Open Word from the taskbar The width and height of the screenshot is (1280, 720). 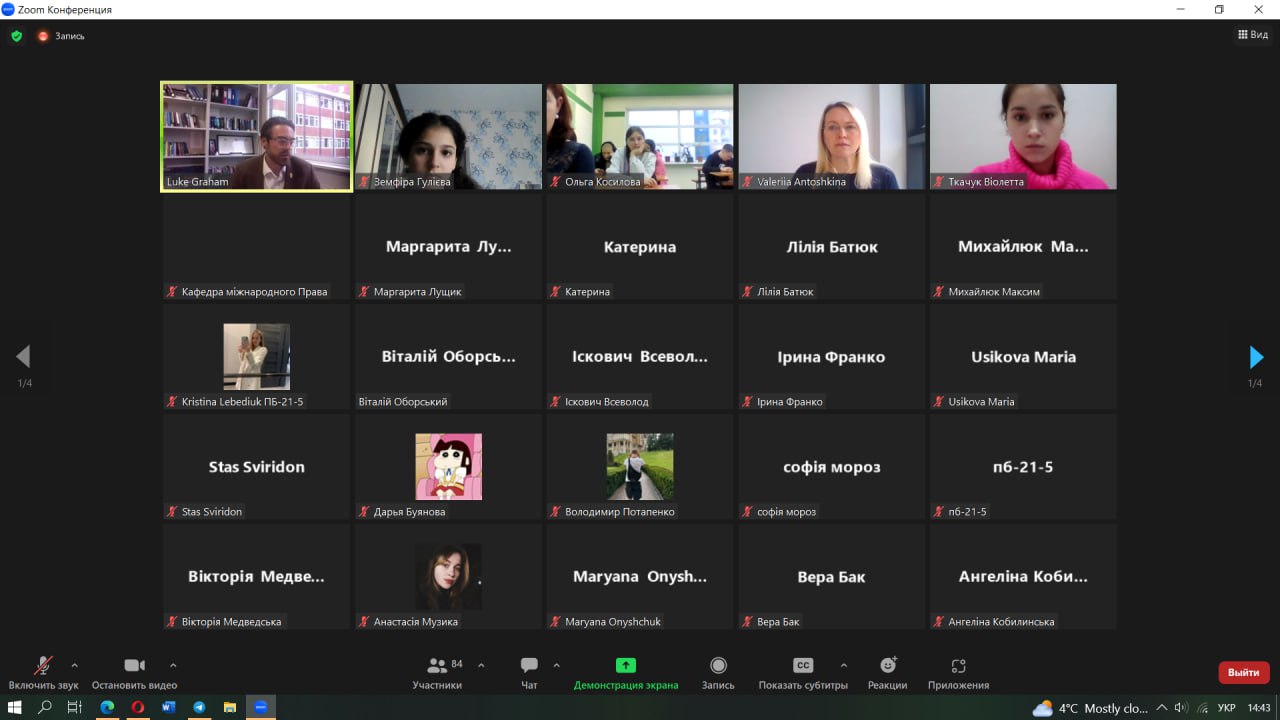pos(168,707)
